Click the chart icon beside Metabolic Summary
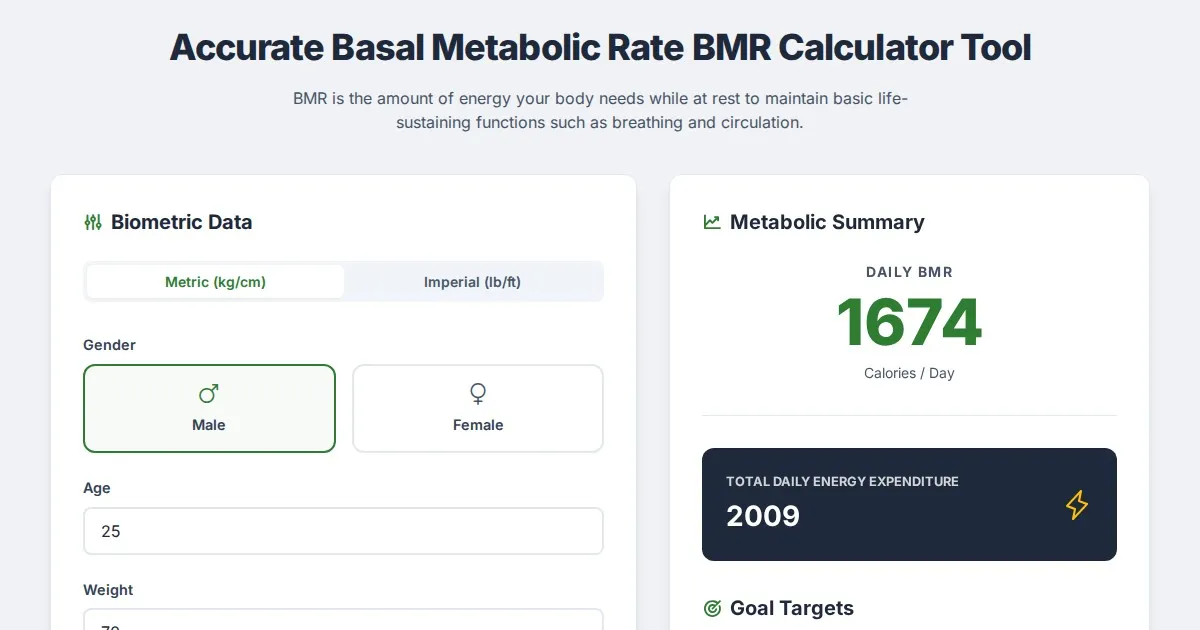The width and height of the screenshot is (1200, 630). (x=712, y=222)
